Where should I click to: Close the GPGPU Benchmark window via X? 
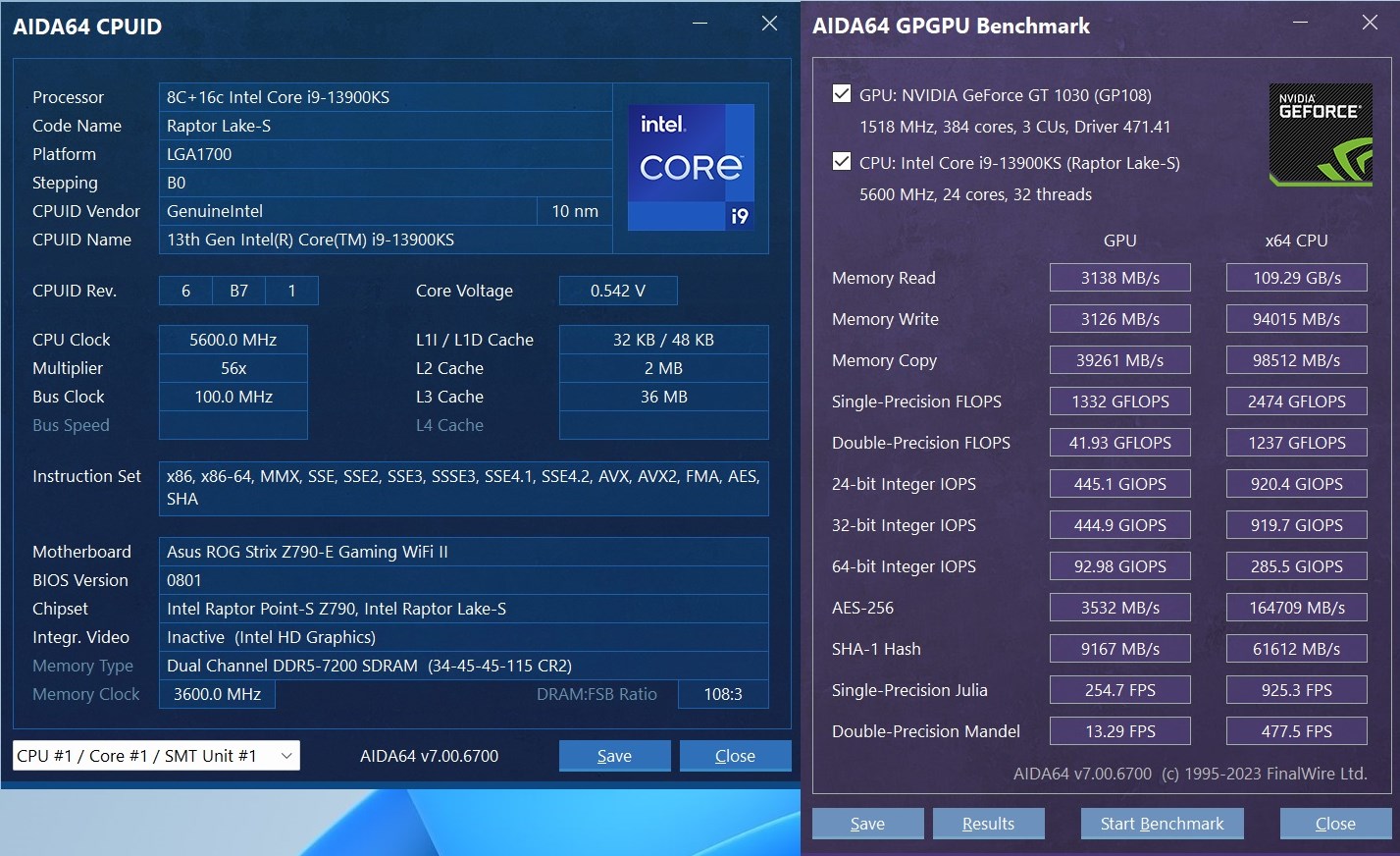(1371, 23)
